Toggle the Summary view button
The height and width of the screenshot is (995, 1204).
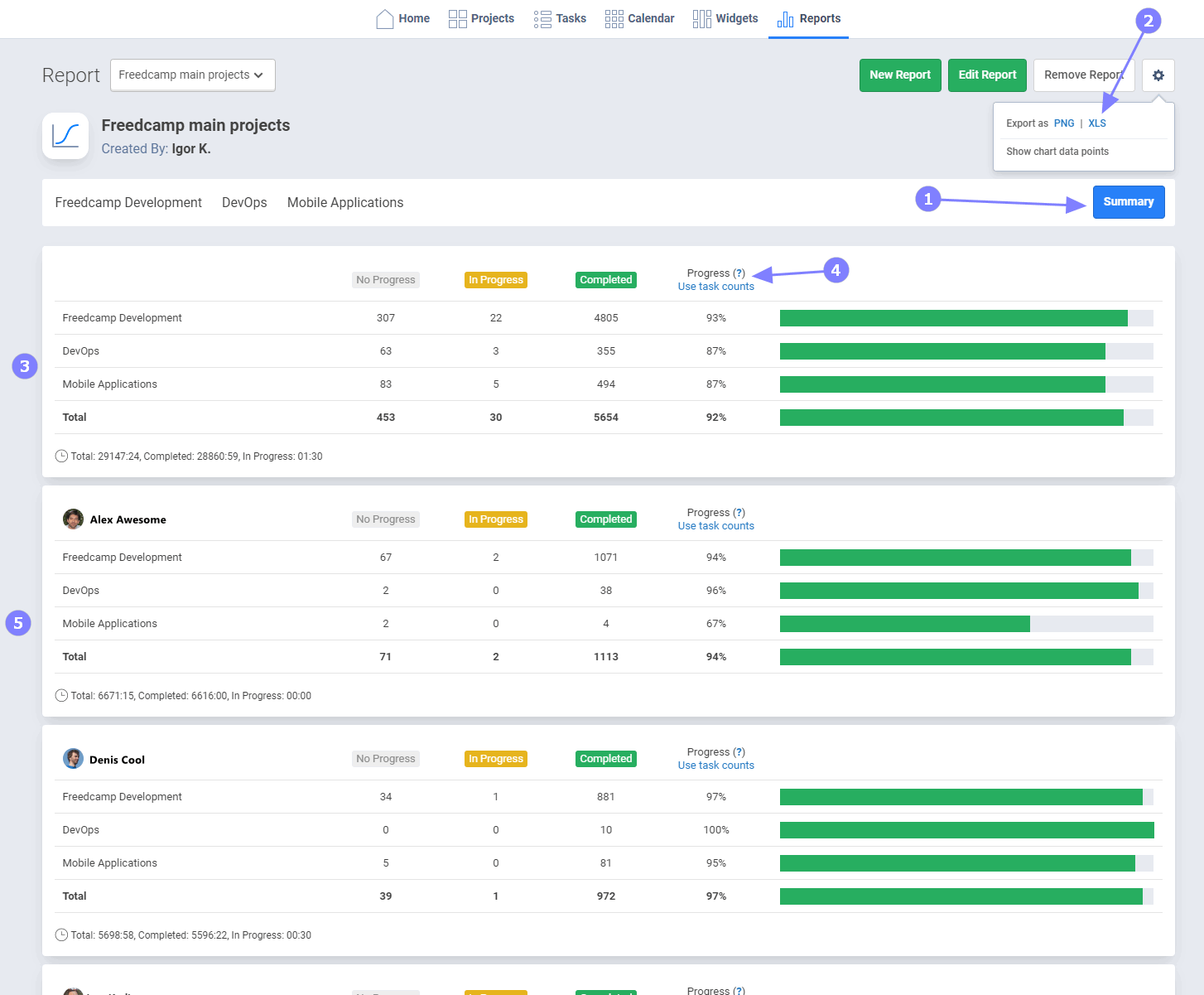click(x=1128, y=202)
